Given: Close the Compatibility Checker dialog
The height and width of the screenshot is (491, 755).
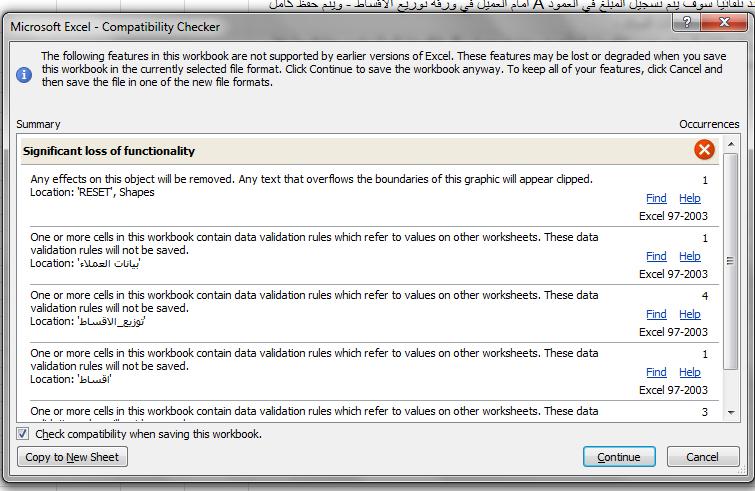Looking at the screenshot, I should click(x=724, y=22).
